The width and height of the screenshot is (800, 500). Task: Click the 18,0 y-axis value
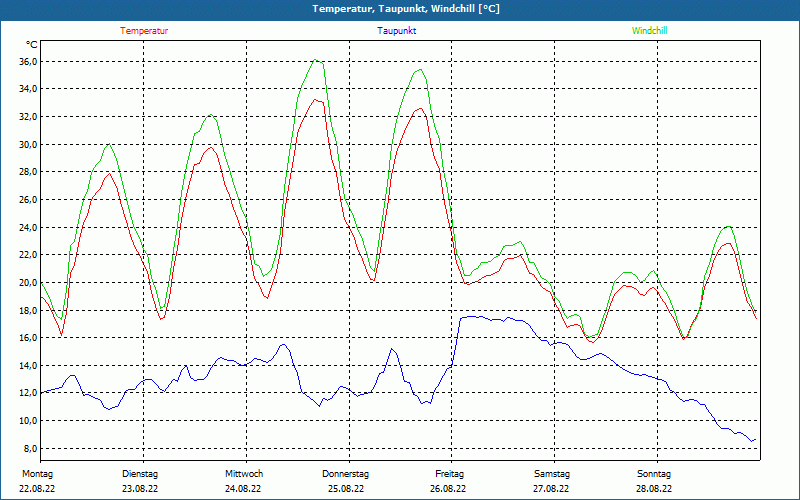[28, 310]
